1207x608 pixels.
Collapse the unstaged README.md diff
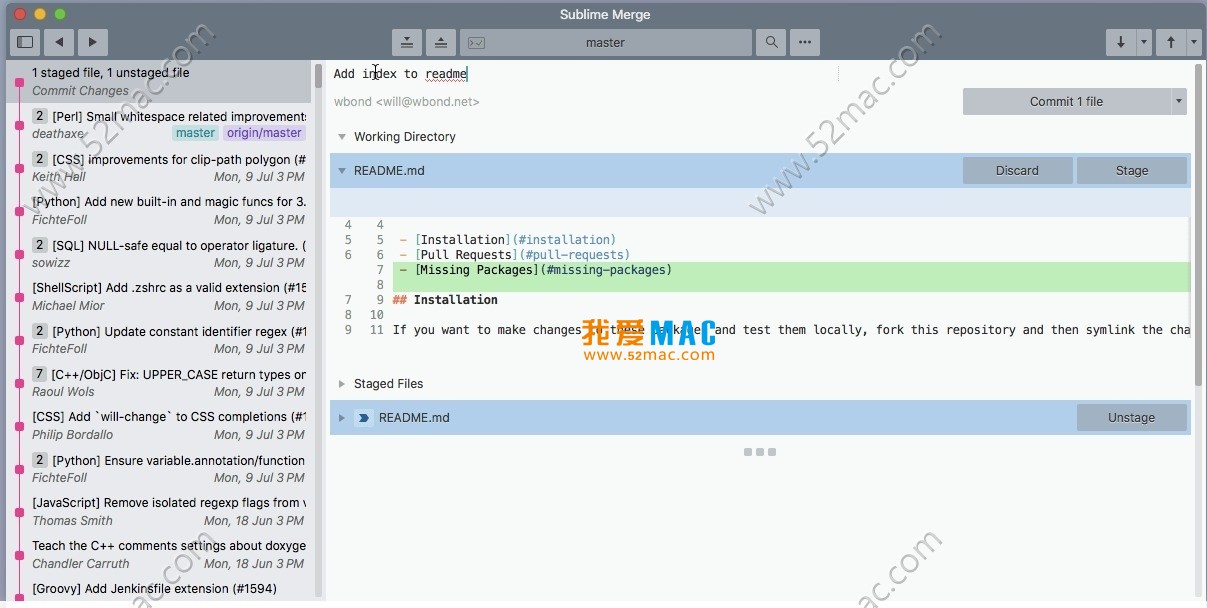(x=342, y=171)
